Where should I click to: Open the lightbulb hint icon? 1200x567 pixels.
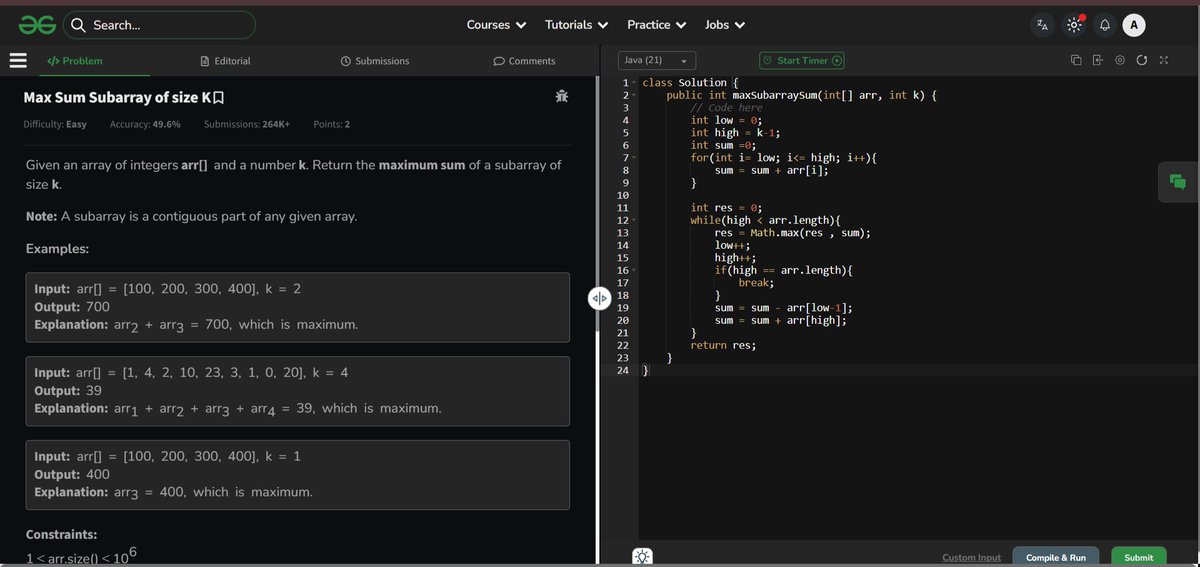642,557
